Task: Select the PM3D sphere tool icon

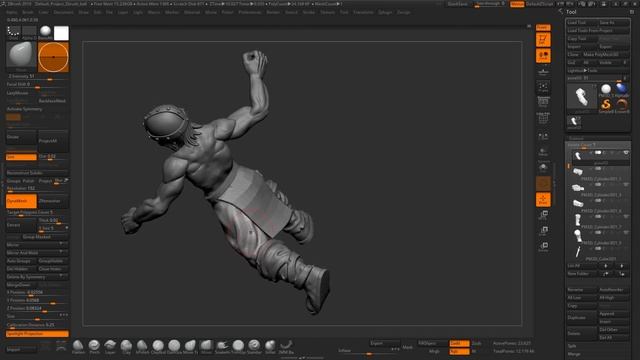Action: pos(606,91)
